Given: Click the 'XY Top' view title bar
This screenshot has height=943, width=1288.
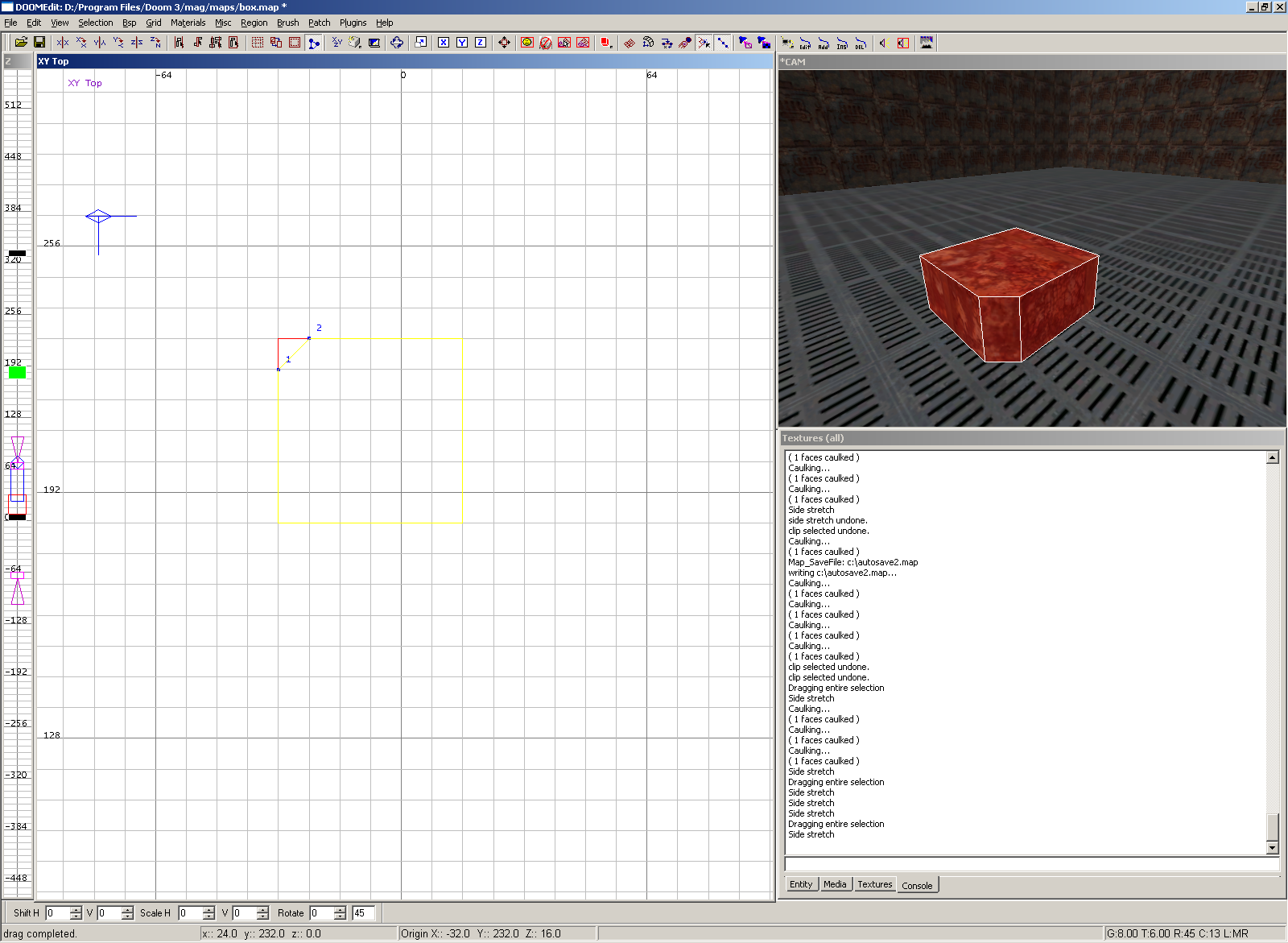Looking at the screenshot, I should pos(405,61).
